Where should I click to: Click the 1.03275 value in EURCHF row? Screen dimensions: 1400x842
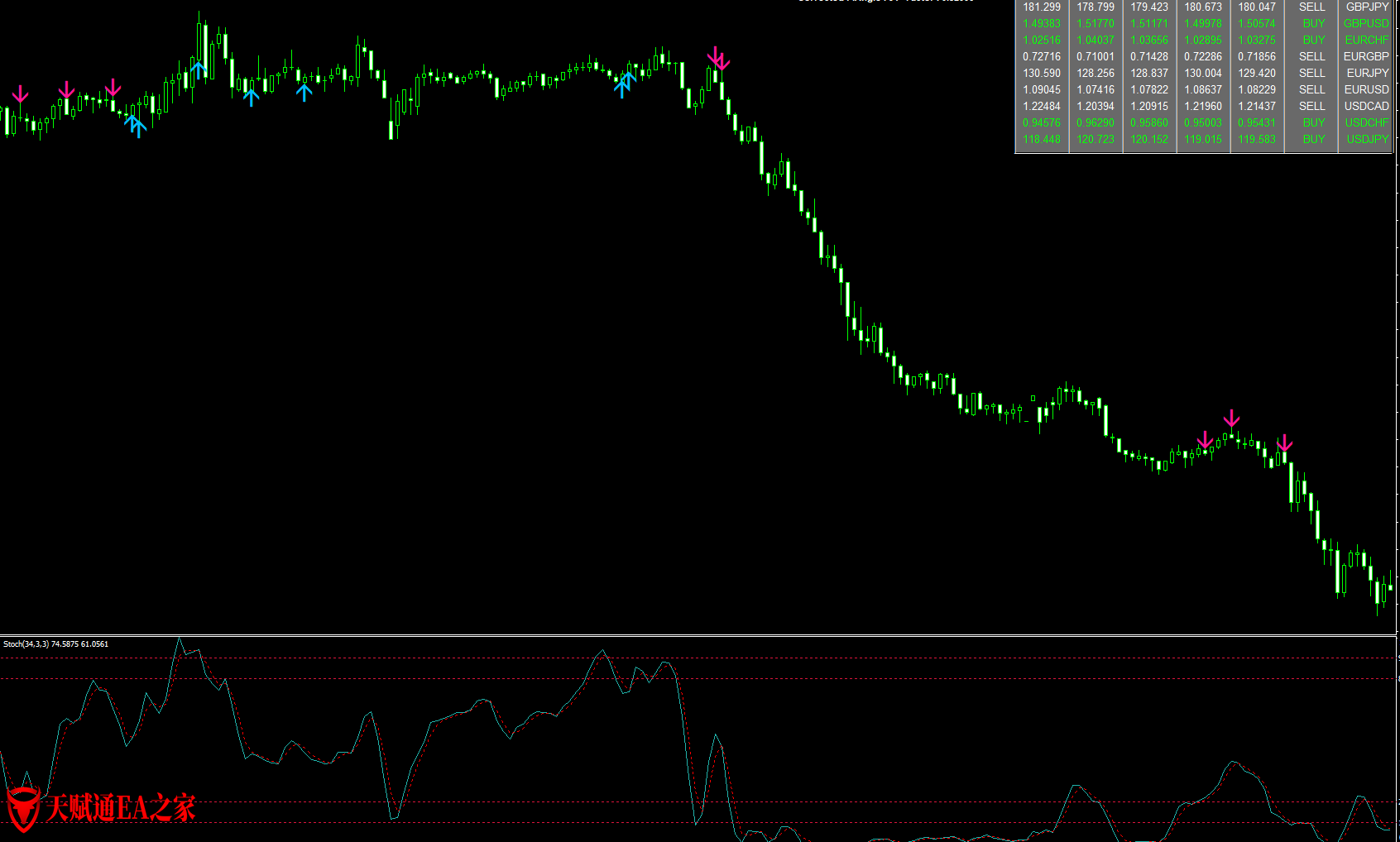[x=1256, y=40]
